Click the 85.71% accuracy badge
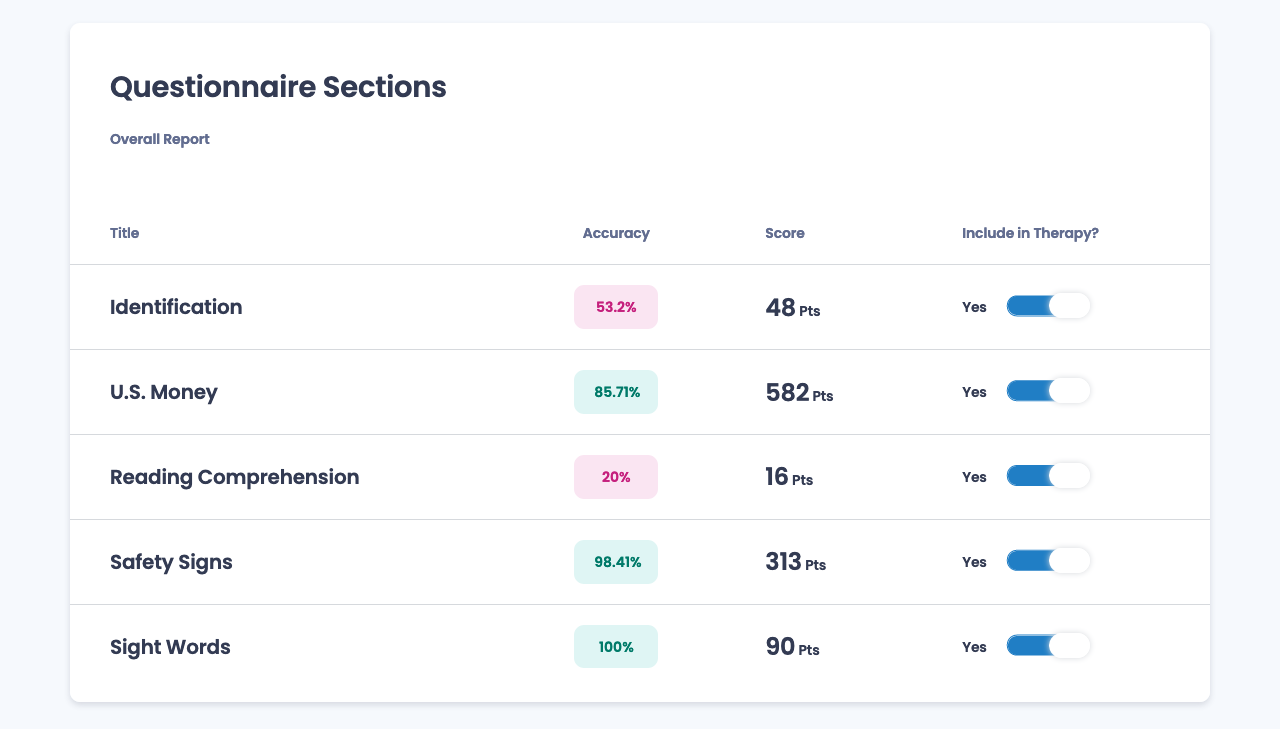This screenshot has height=729, width=1280. [x=616, y=392]
